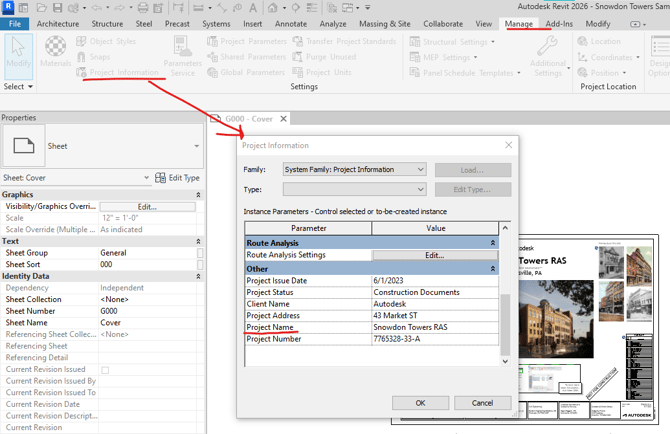Image resolution: width=670 pixels, height=434 pixels.
Task: Open Object Styles settings
Action: [x=106, y=41]
